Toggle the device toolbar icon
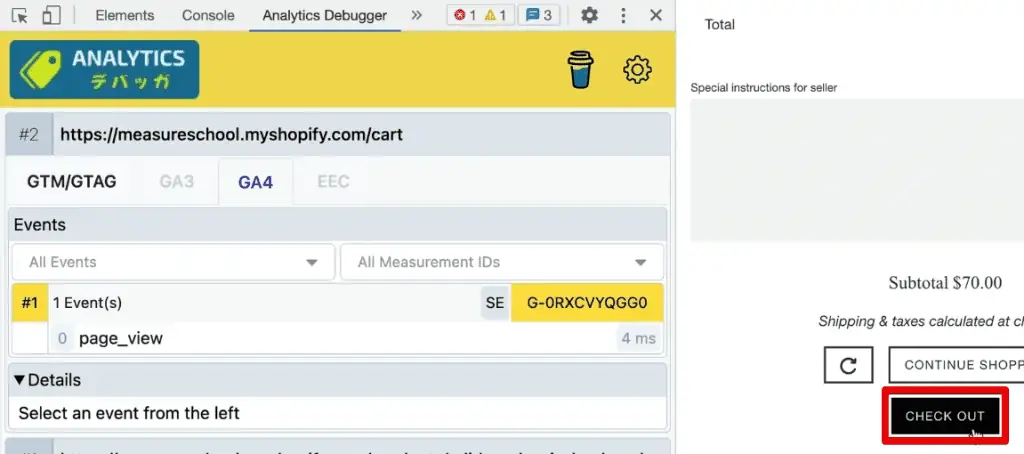1024x454 pixels. 52,15
